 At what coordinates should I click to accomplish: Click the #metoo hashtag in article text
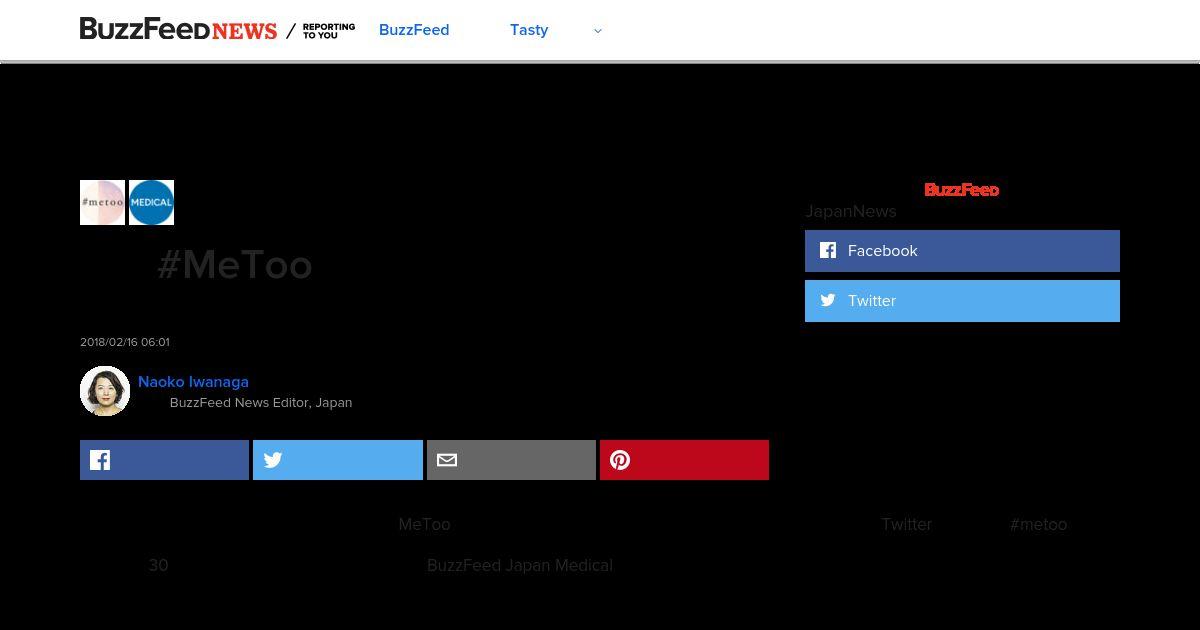(1038, 524)
